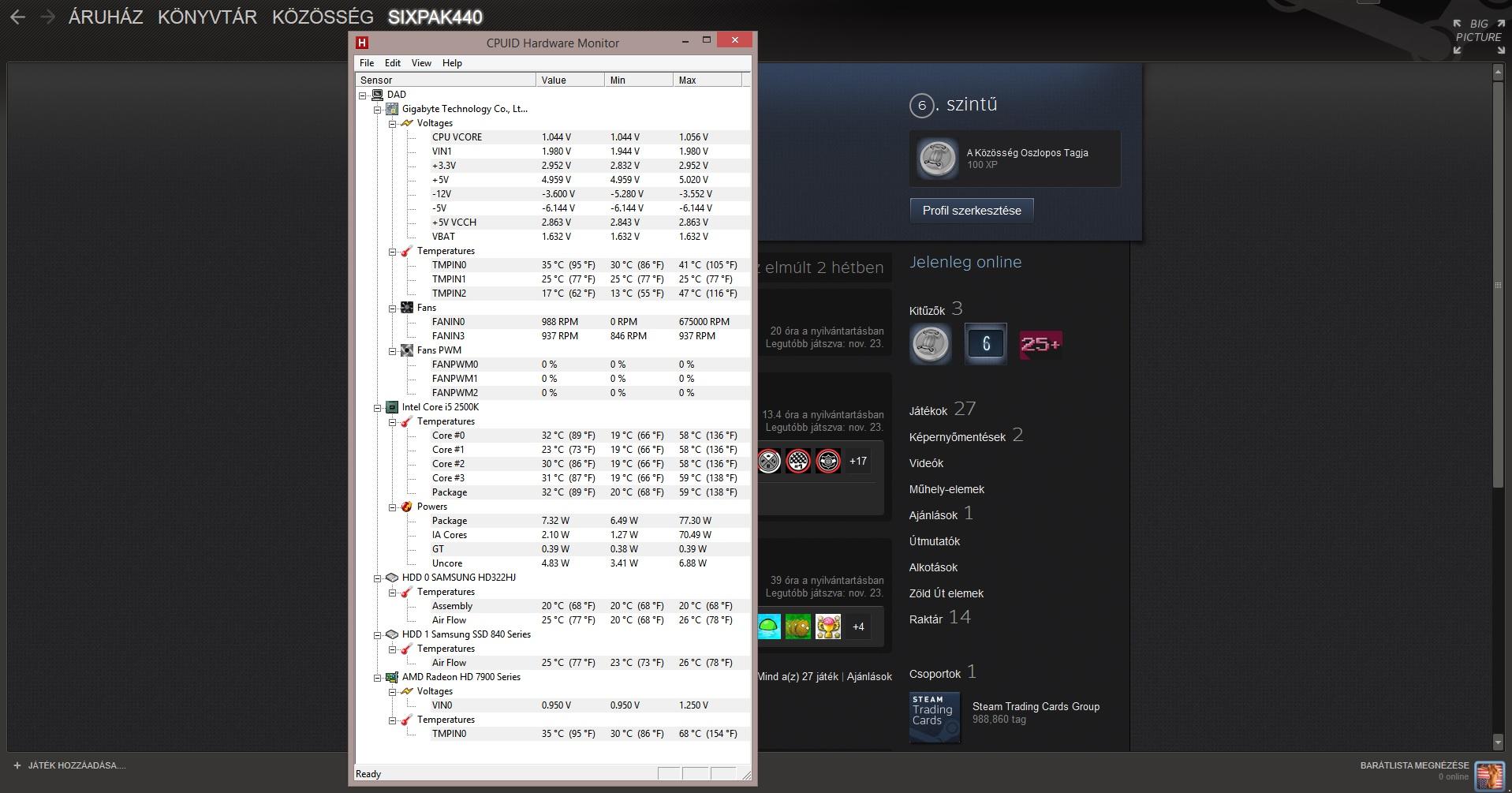Click scrollbar down arrow on Steam page
This screenshot has width=1512, height=793.
click(x=1498, y=743)
